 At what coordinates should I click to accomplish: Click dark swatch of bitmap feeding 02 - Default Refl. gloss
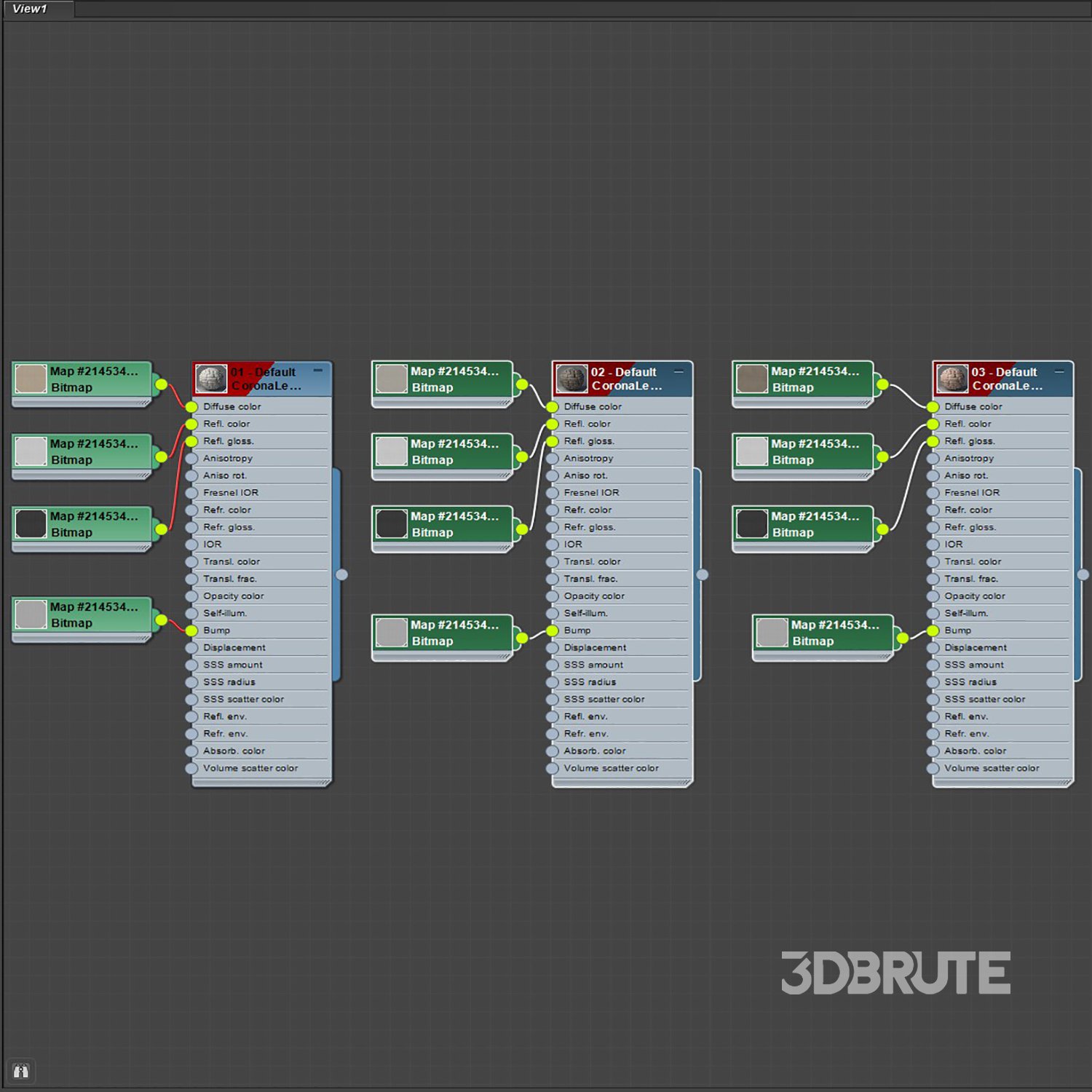click(x=391, y=524)
